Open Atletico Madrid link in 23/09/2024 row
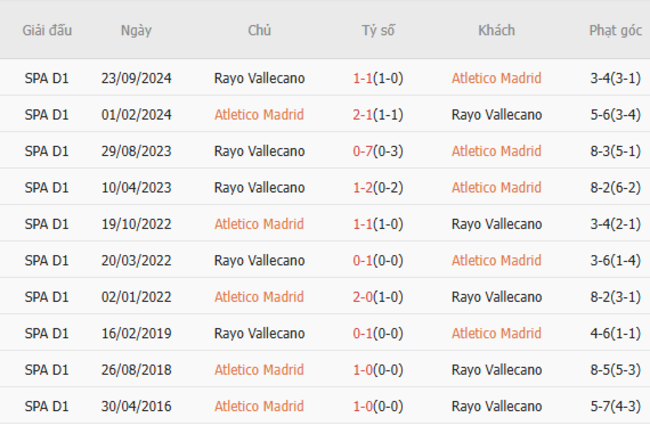 click(x=496, y=78)
